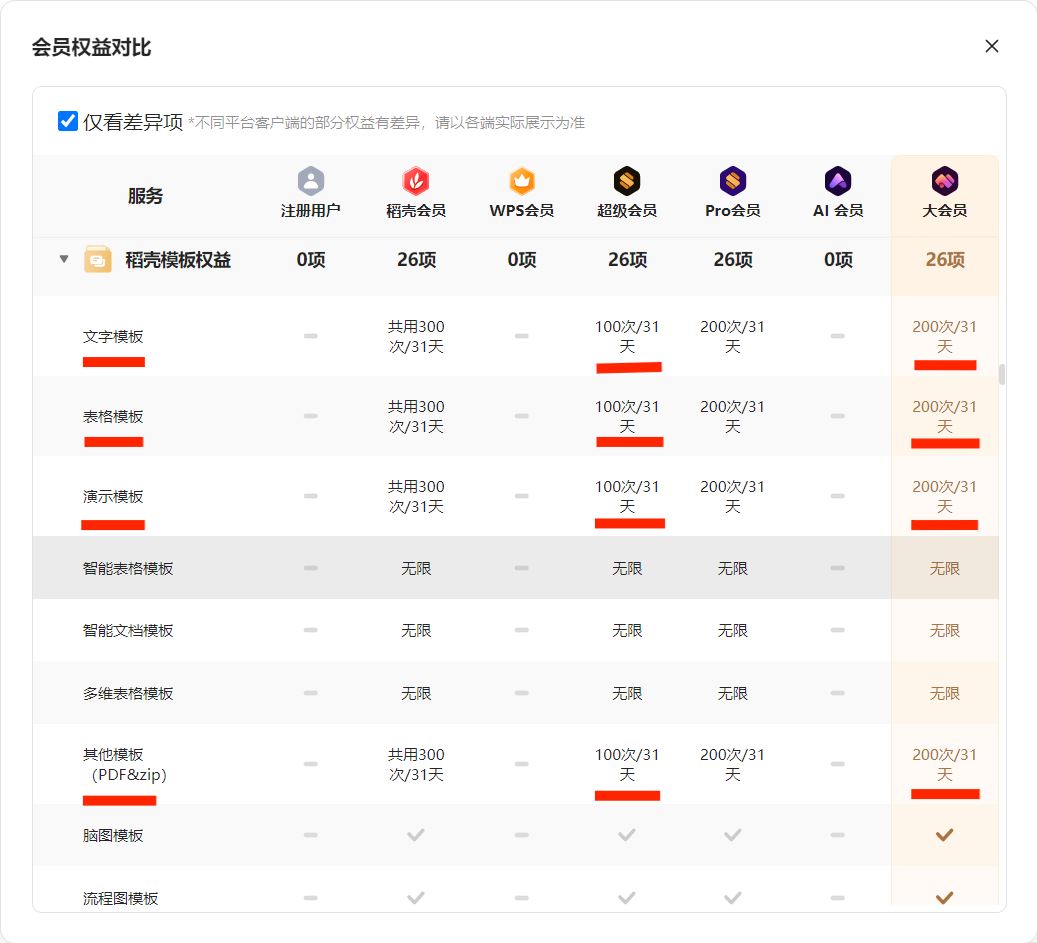
Task: Click 大会员 checkmark in 流程图模板 row
Action: (x=944, y=898)
